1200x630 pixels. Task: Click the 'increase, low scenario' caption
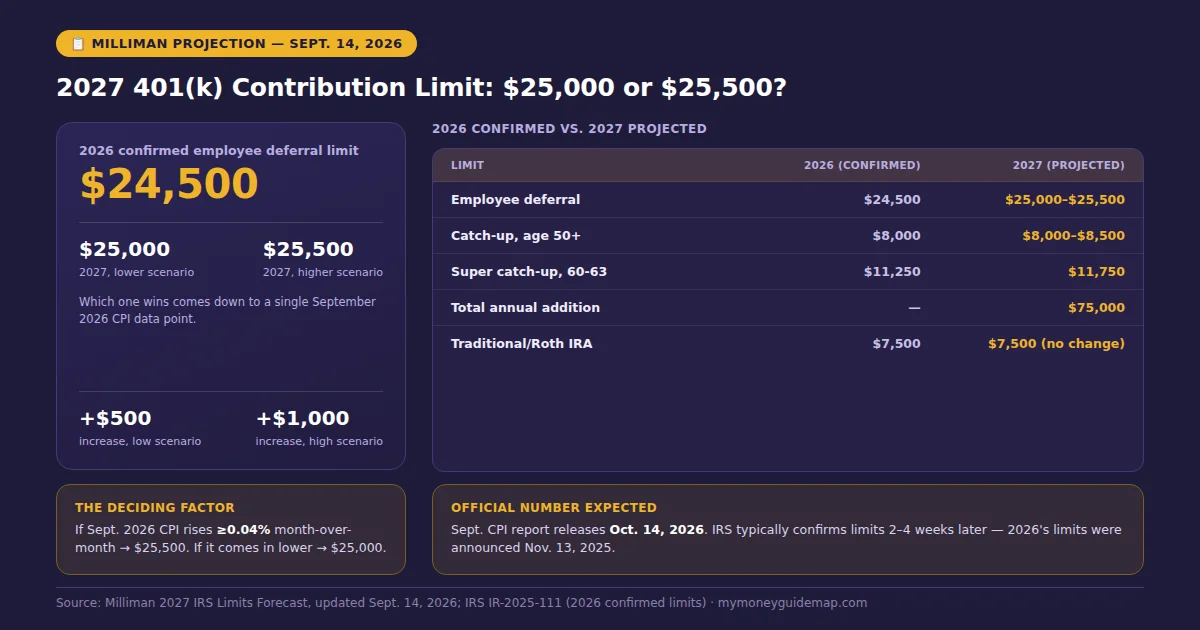click(140, 441)
